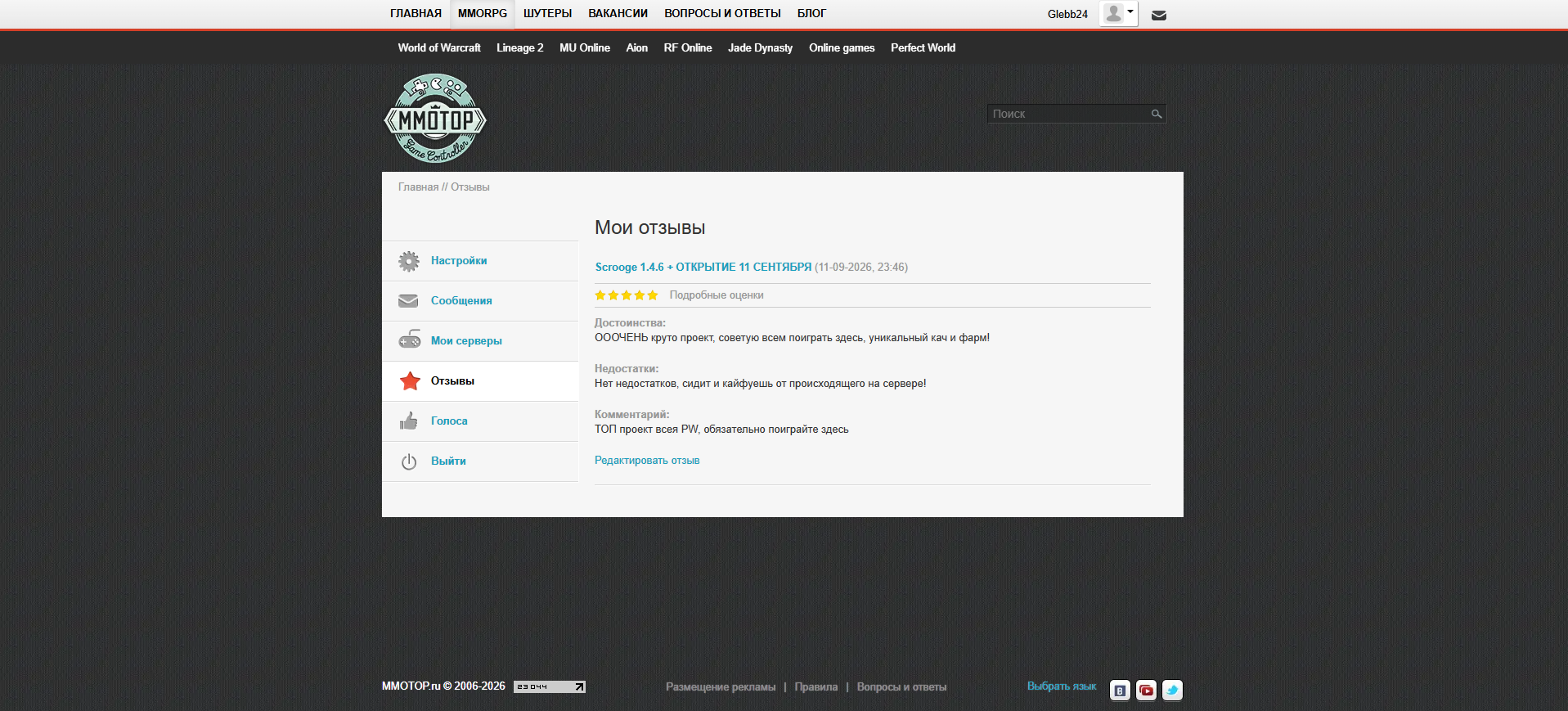Open YouTube icon in footer

tap(1146, 690)
